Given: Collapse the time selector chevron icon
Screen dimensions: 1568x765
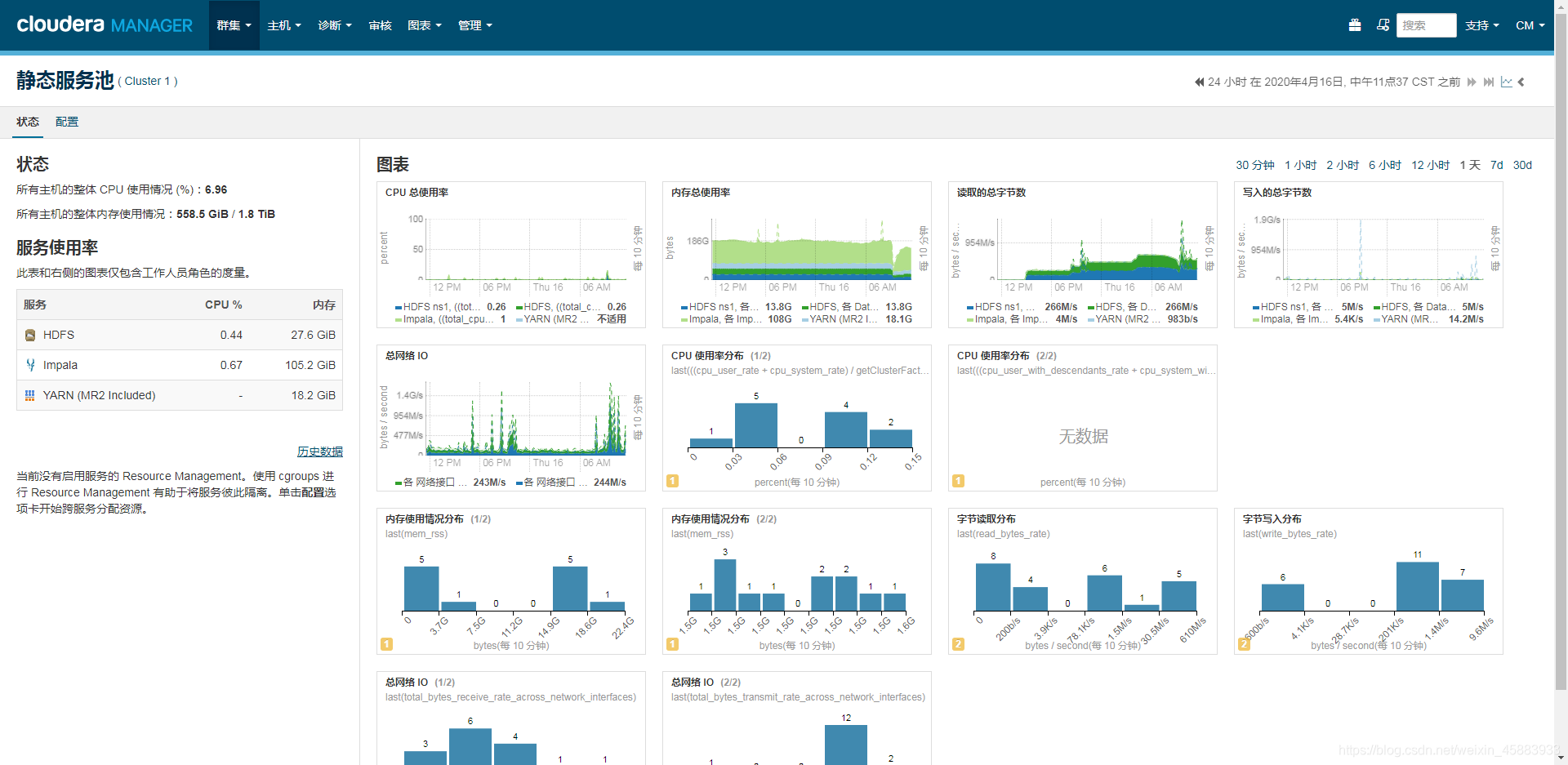Looking at the screenshot, I should 1521,82.
